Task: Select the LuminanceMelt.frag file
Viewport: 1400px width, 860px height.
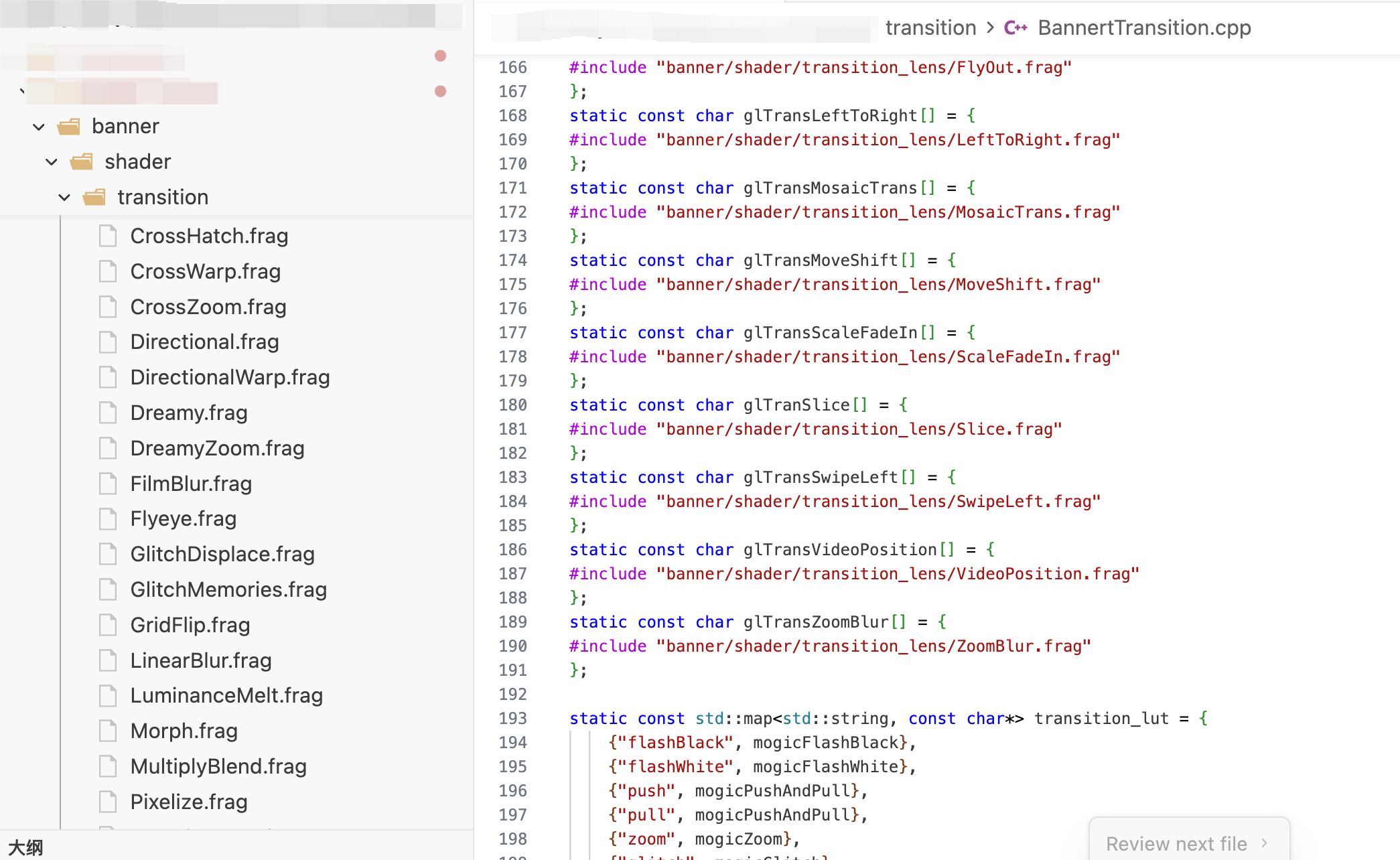Action: [x=226, y=695]
